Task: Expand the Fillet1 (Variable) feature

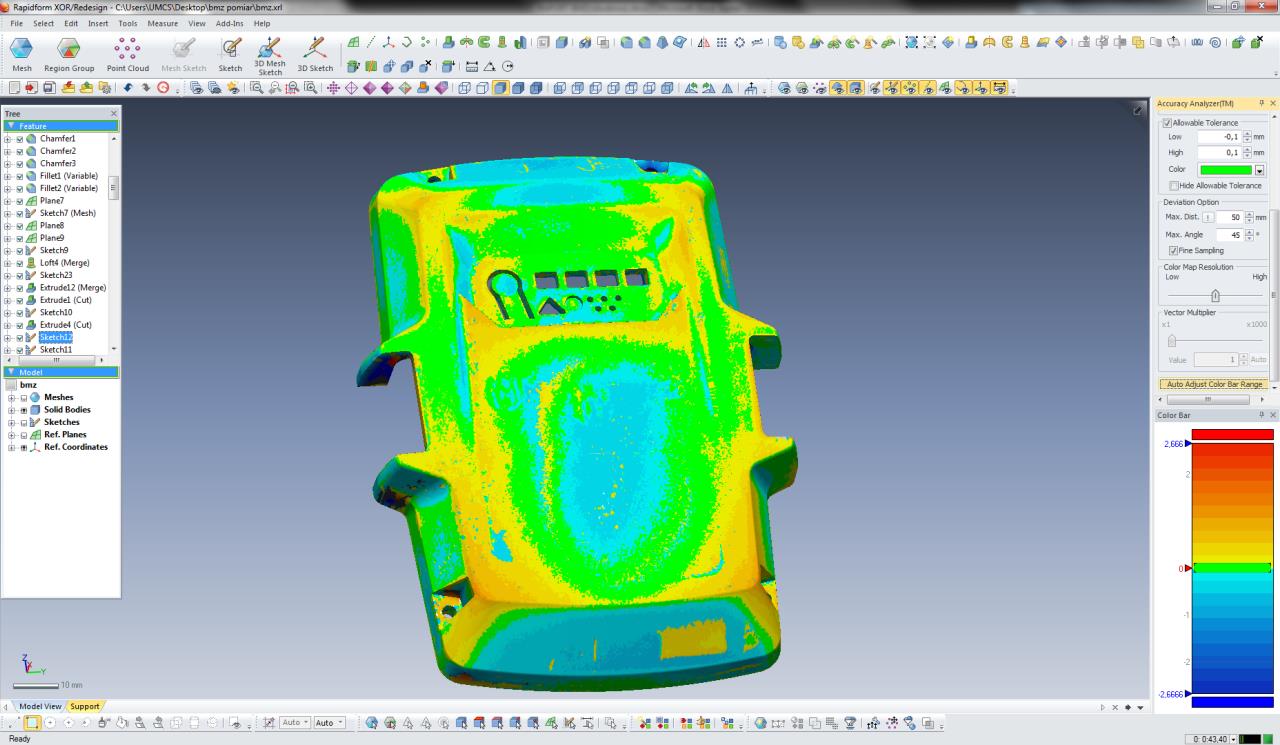Action: pyautogui.click(x=8, y=176)
